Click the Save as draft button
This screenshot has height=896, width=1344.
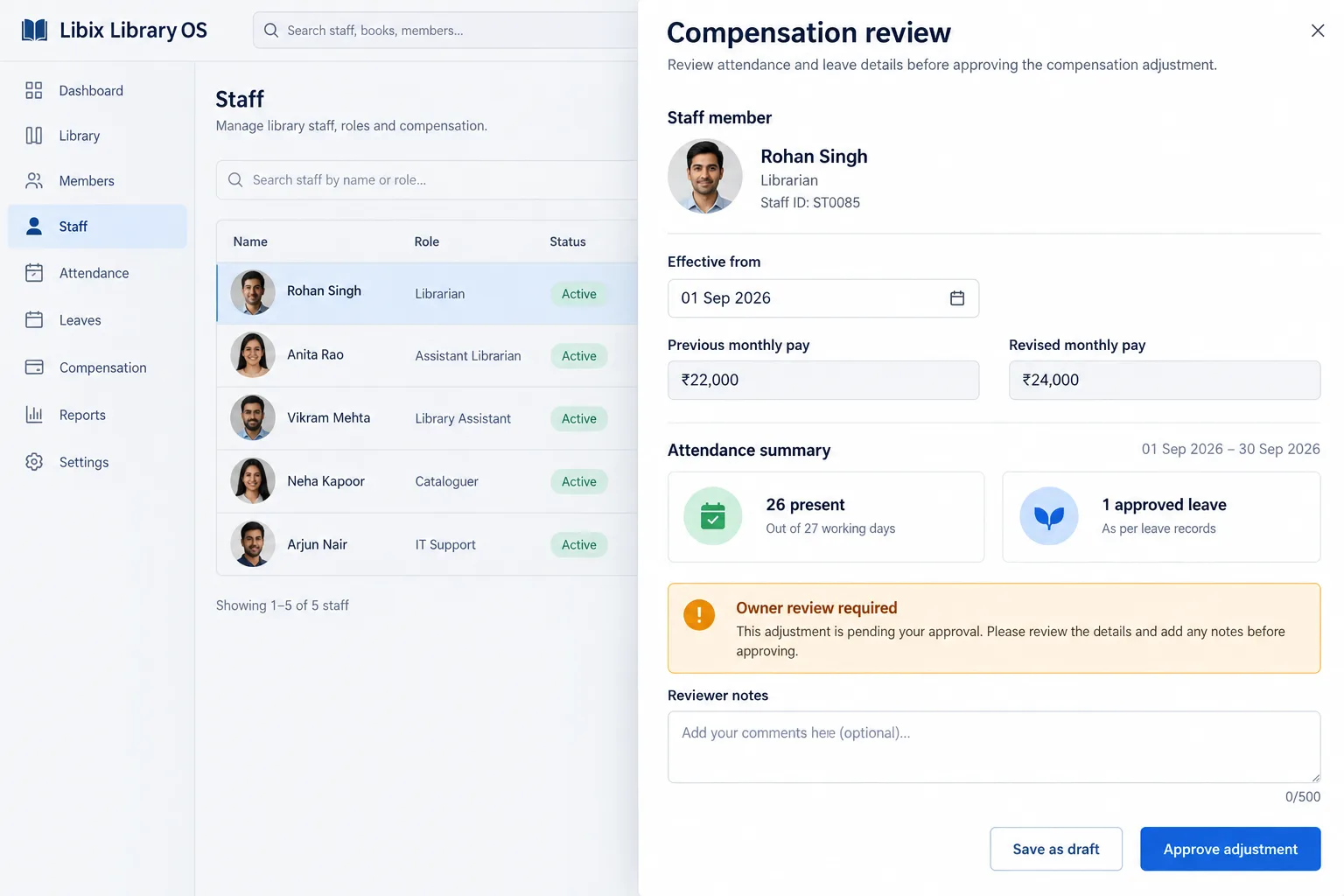coord(1056,849)
